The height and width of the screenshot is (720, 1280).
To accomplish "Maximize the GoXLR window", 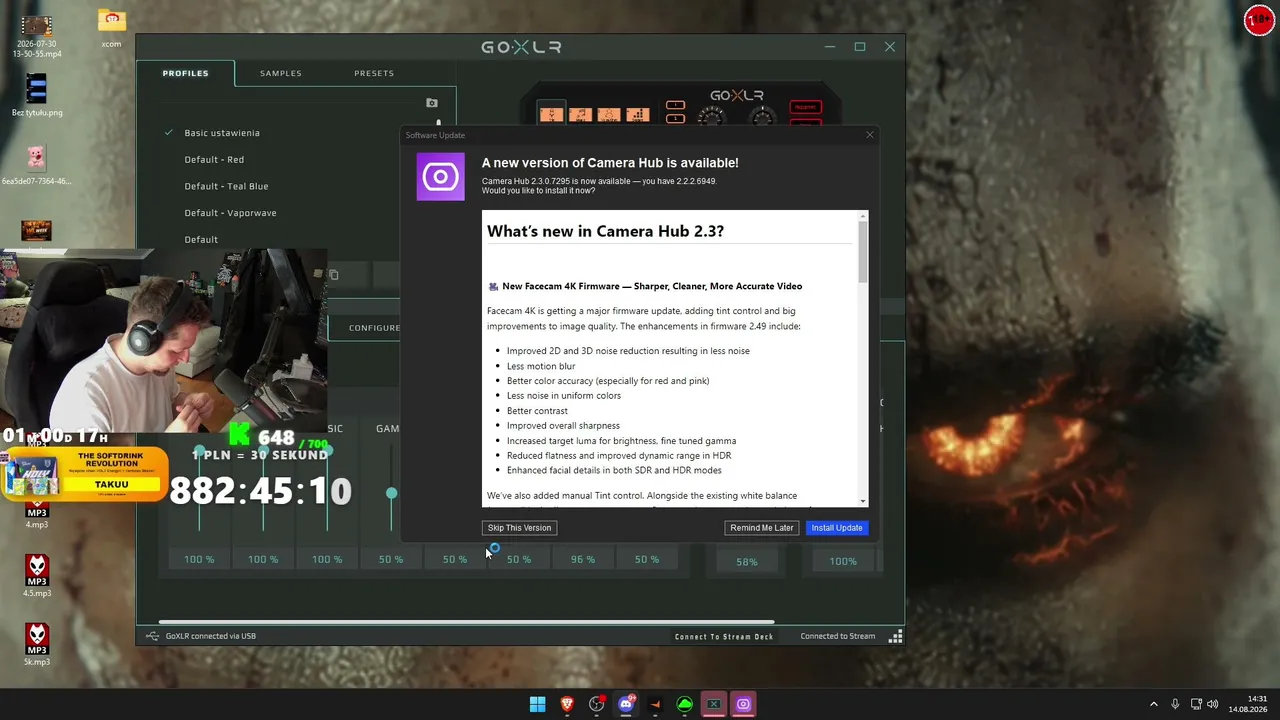I will pyautogui.click(x=860, y=47).
